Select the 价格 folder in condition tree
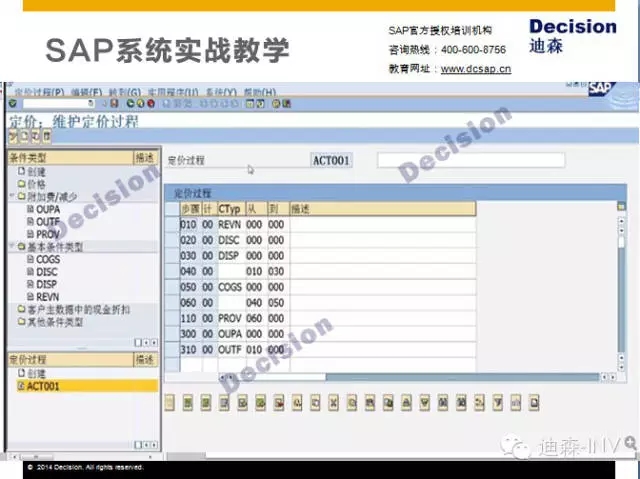 click(x=32, y=184)
